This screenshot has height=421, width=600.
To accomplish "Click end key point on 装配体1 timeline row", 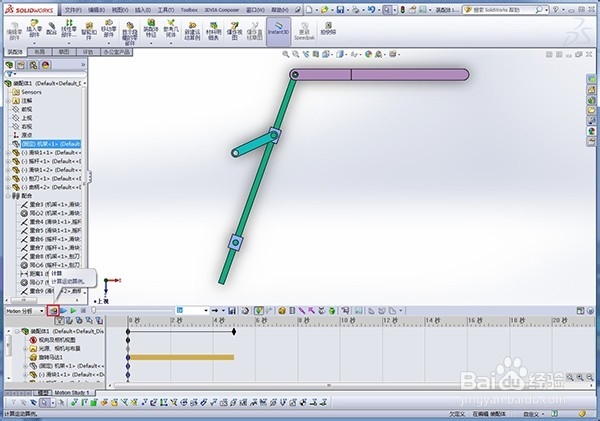I will point(234,331).
